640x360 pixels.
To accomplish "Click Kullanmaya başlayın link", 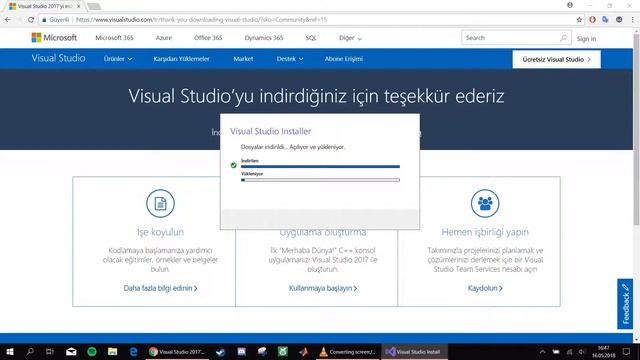I will pos(323,288).
